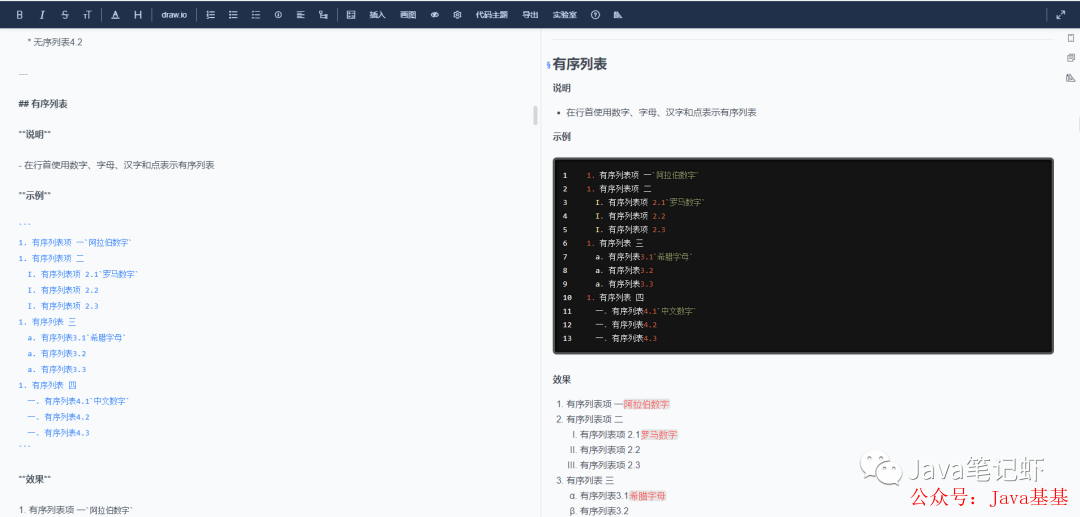The image size is (1080, 517).
Task: Insert an ordered list
Action: [x=211, y=14]
